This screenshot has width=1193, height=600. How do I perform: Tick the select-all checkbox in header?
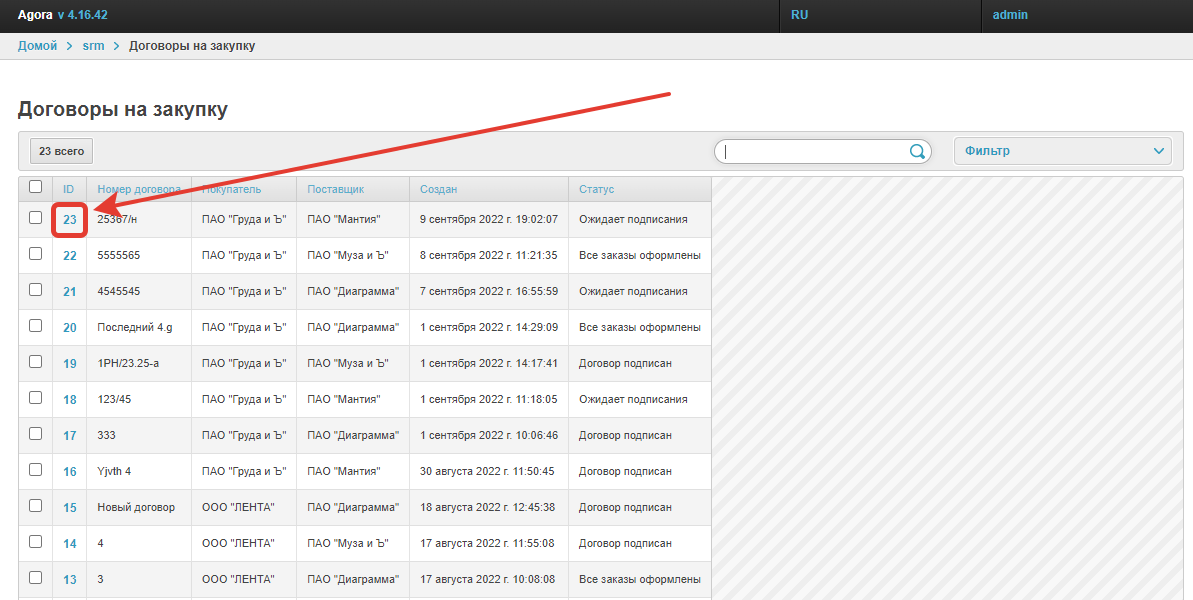coord(36,187)
